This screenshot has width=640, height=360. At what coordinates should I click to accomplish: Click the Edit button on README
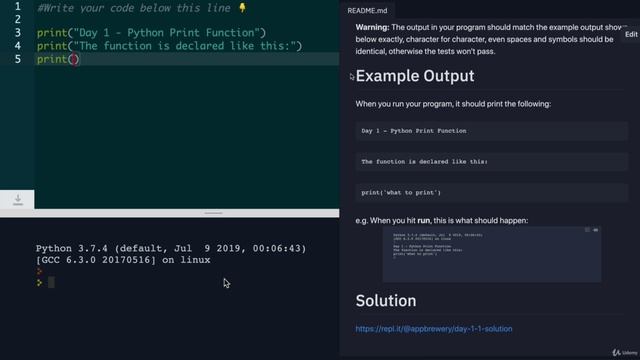point(631,34)
